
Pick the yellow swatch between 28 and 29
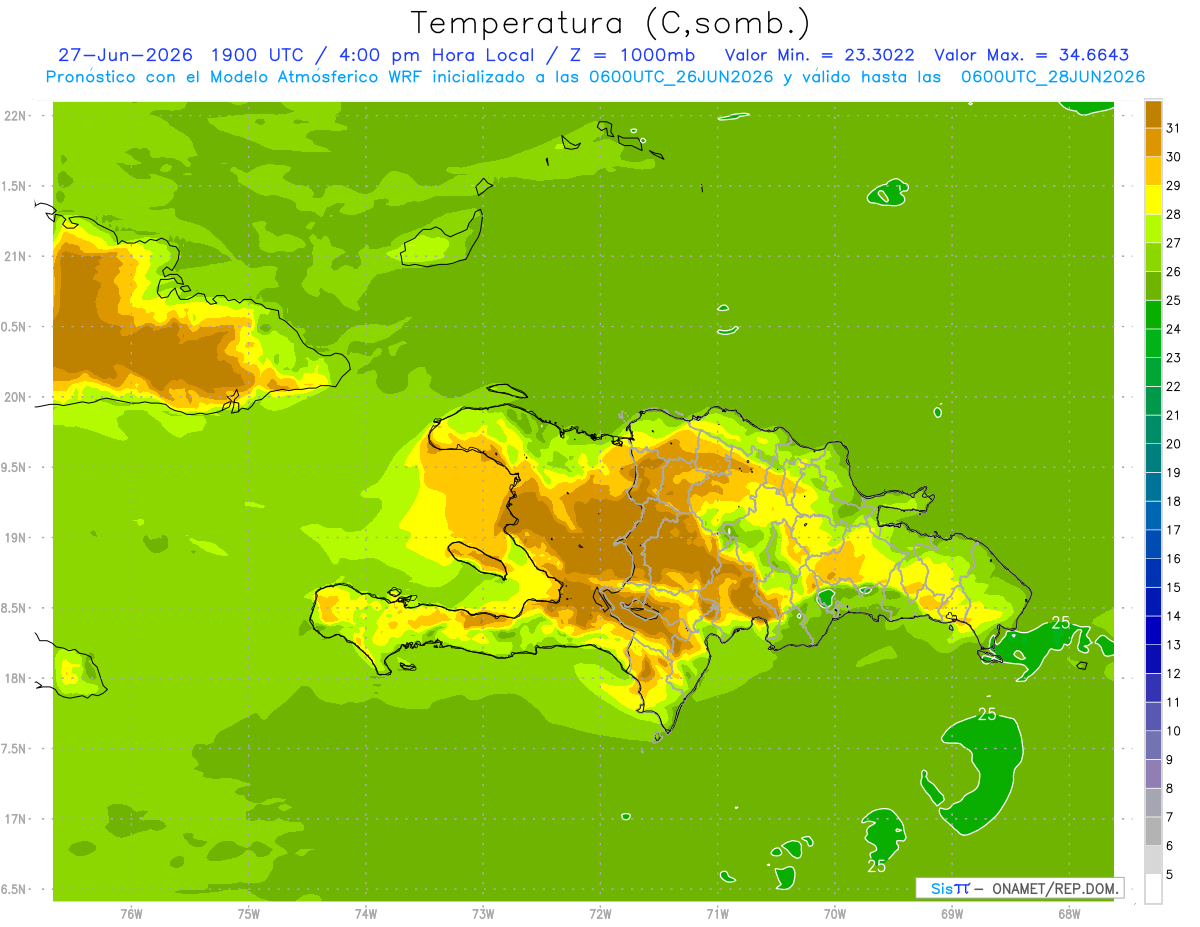coord(1153,200)
